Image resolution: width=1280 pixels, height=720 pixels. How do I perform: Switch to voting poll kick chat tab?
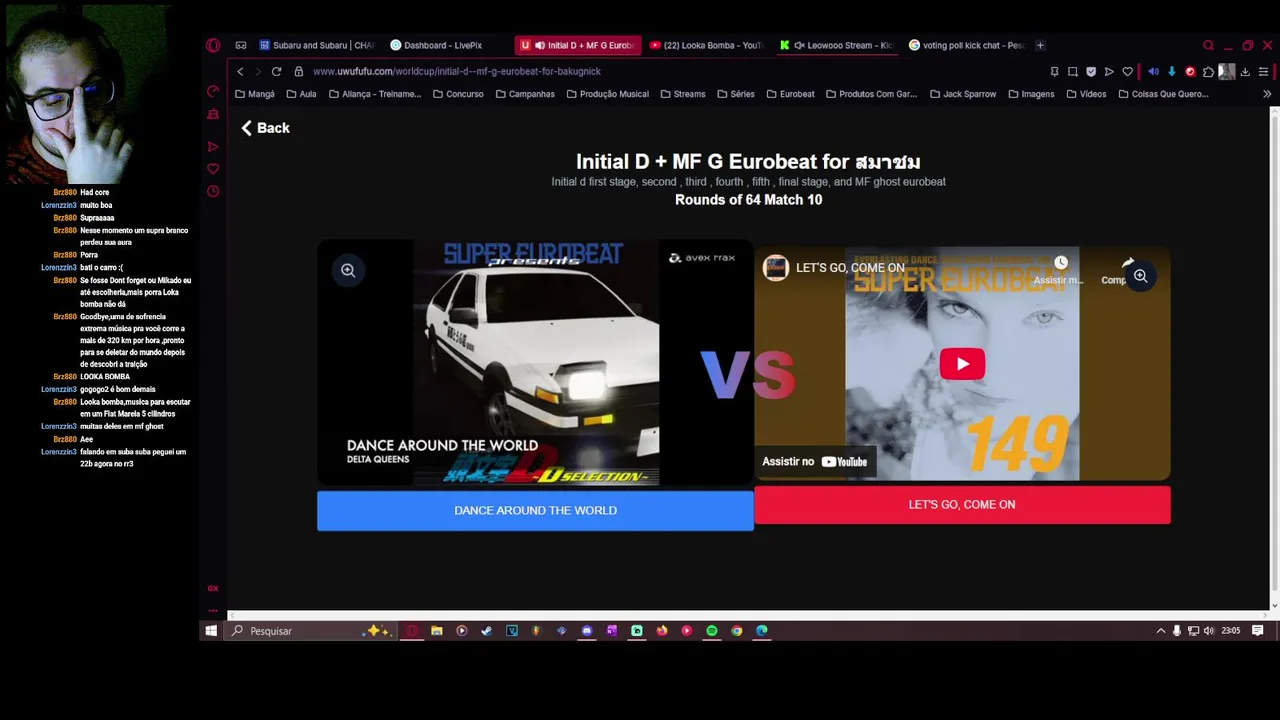click(x=966, y=45)
